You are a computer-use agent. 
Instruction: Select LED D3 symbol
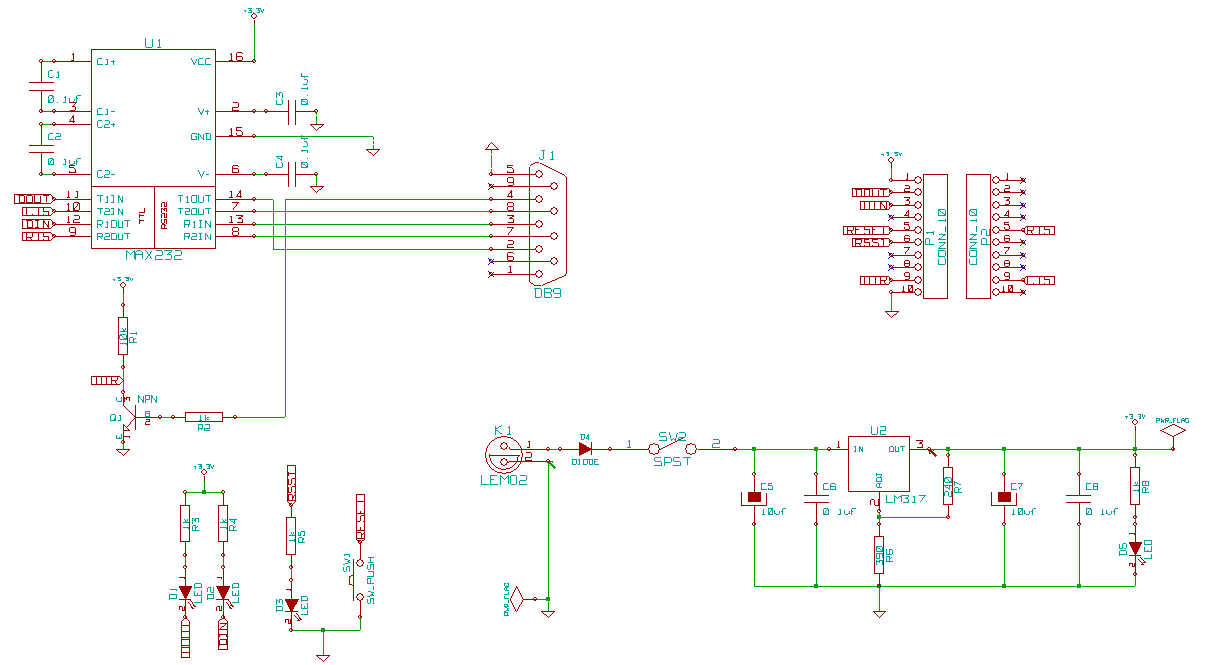291,605
